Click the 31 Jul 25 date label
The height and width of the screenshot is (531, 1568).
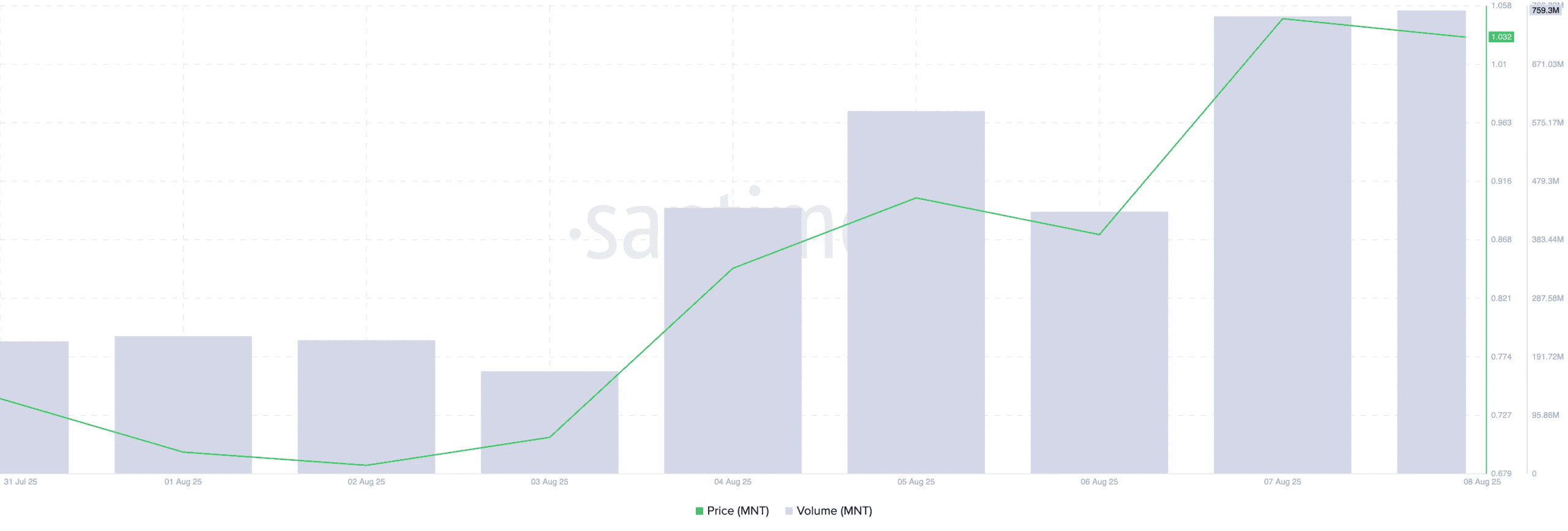(x=20, y=482)
